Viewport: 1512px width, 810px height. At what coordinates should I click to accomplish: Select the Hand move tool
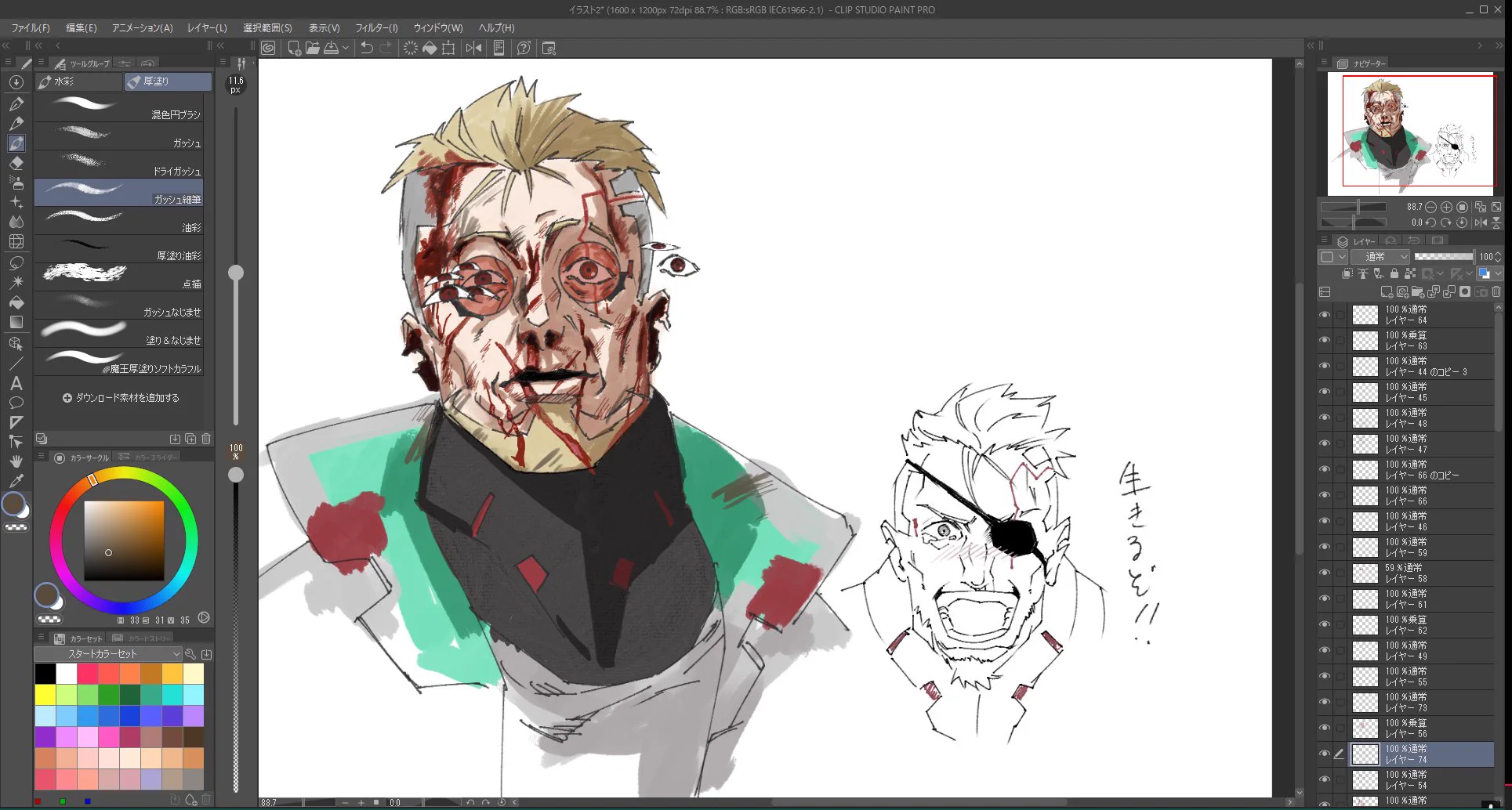point(16,461)
